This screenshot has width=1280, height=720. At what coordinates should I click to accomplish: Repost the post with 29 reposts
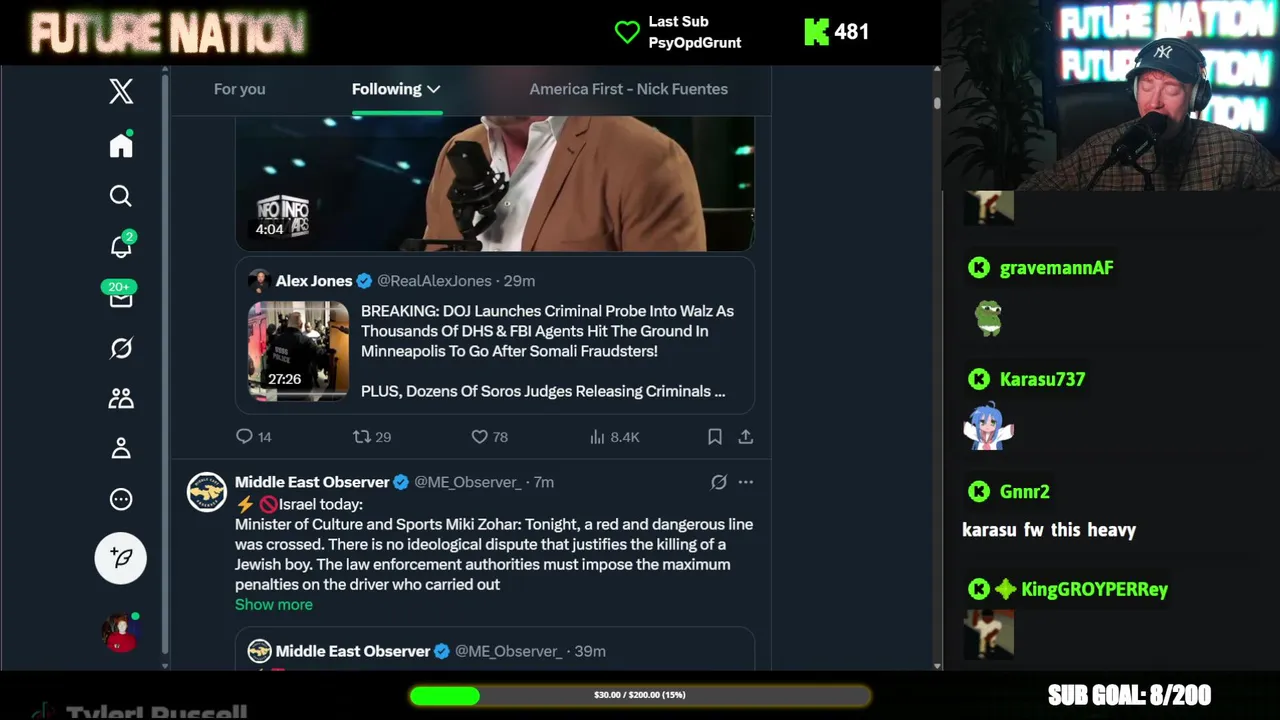372,437
